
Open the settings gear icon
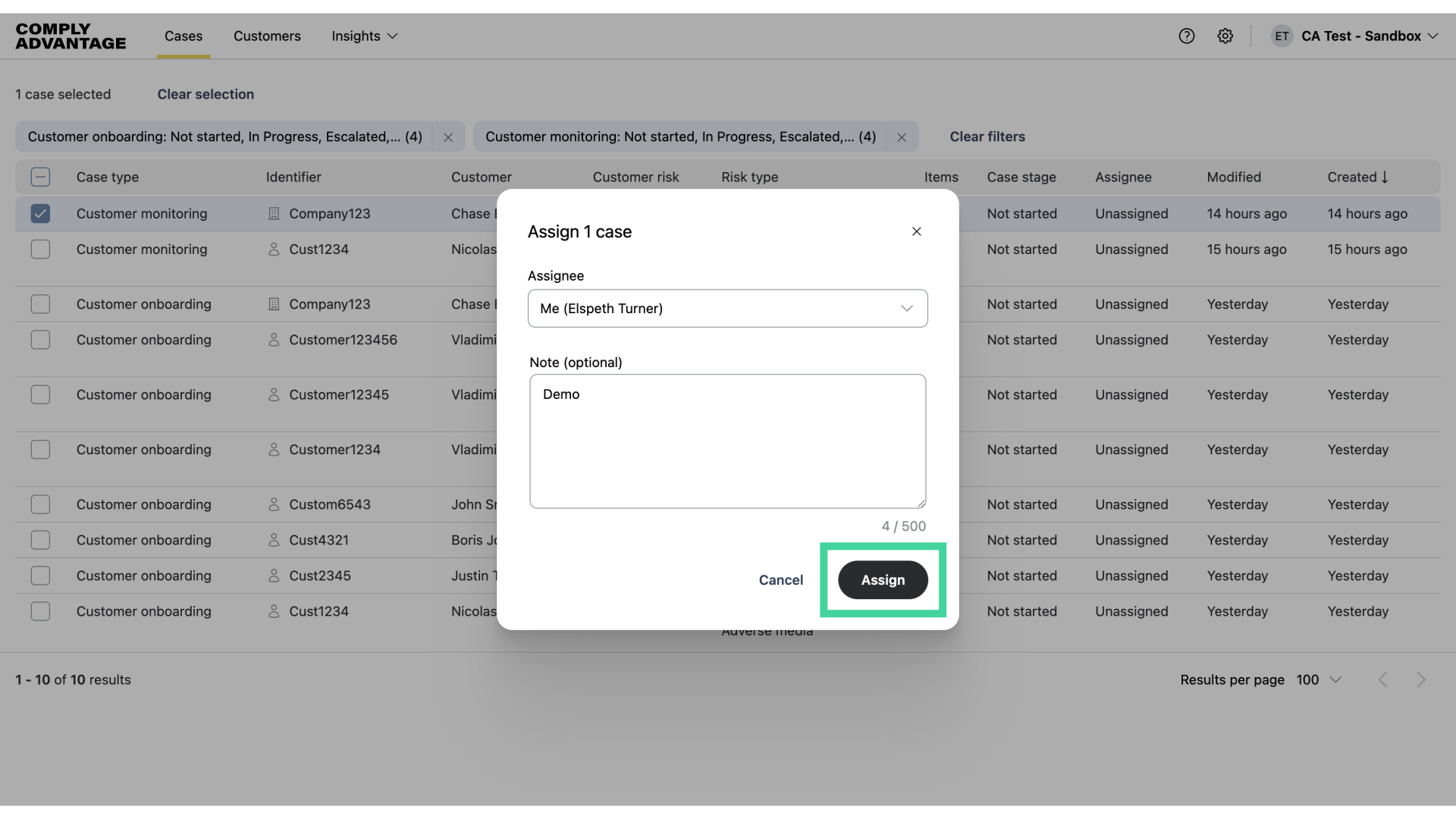(x=1225, y=36)
